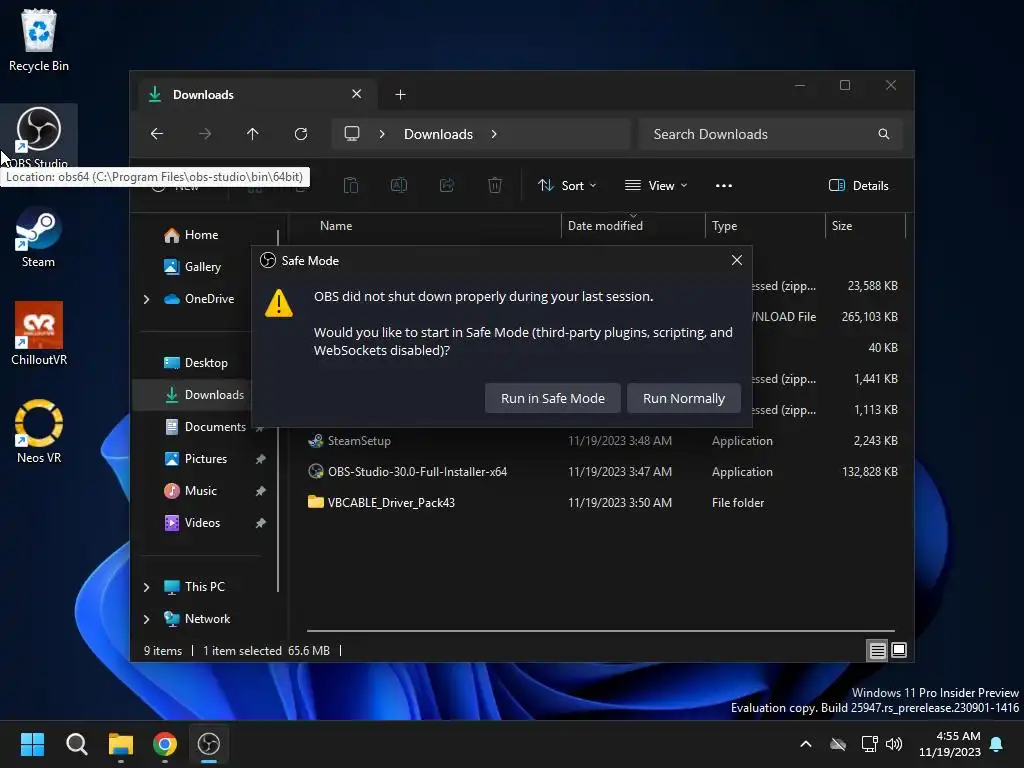Unpin Videos using pin icon
1024x768 pixels.
tap(261, 523)
